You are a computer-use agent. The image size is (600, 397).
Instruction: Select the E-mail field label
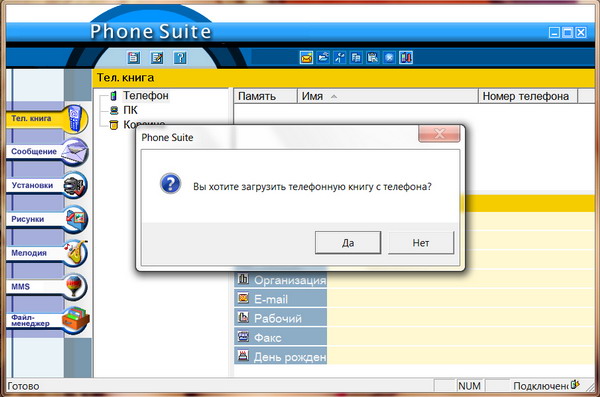point(280,299)
